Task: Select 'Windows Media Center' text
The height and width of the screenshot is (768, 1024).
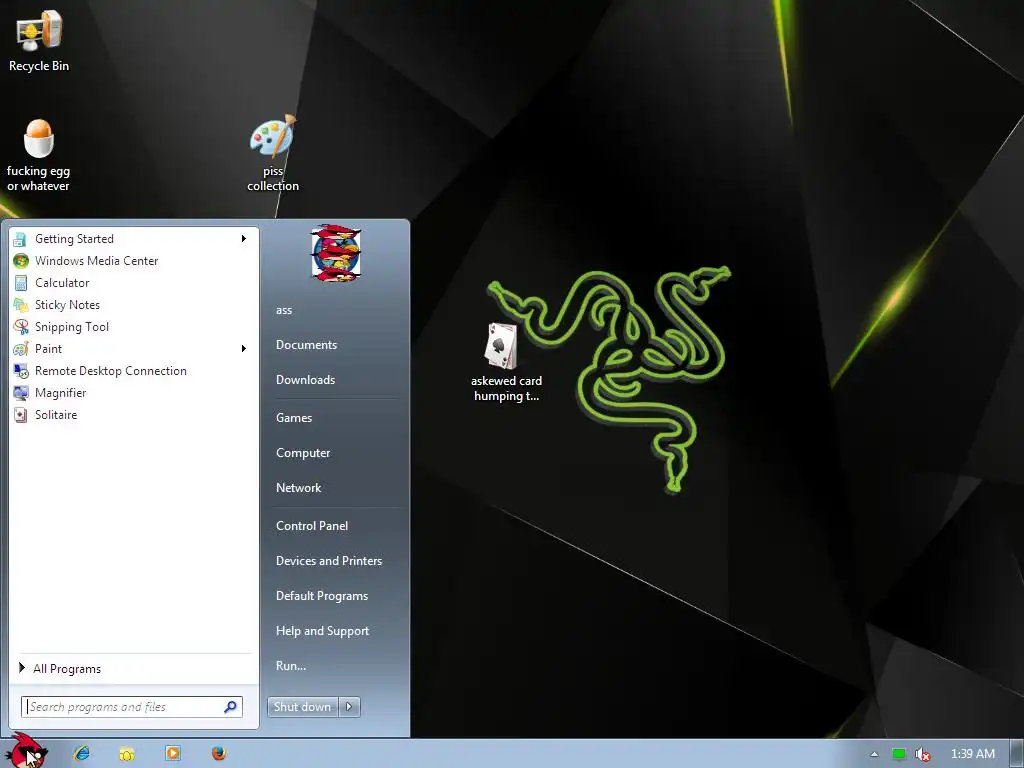Action: [97, 261]
